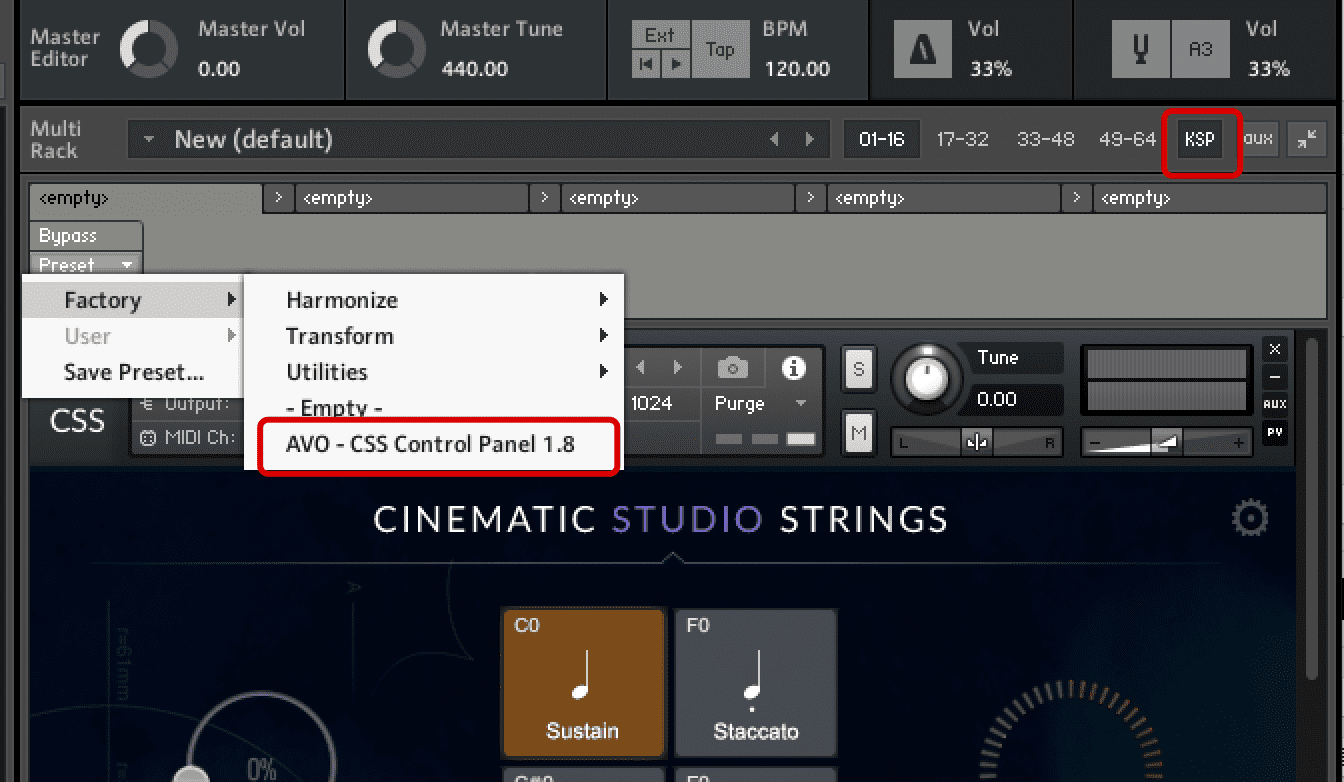Open Cinematic Studio Strings settings gear
This screenshot has height=782, width=1344.
pyautogui.click(x=1250, y=519)
